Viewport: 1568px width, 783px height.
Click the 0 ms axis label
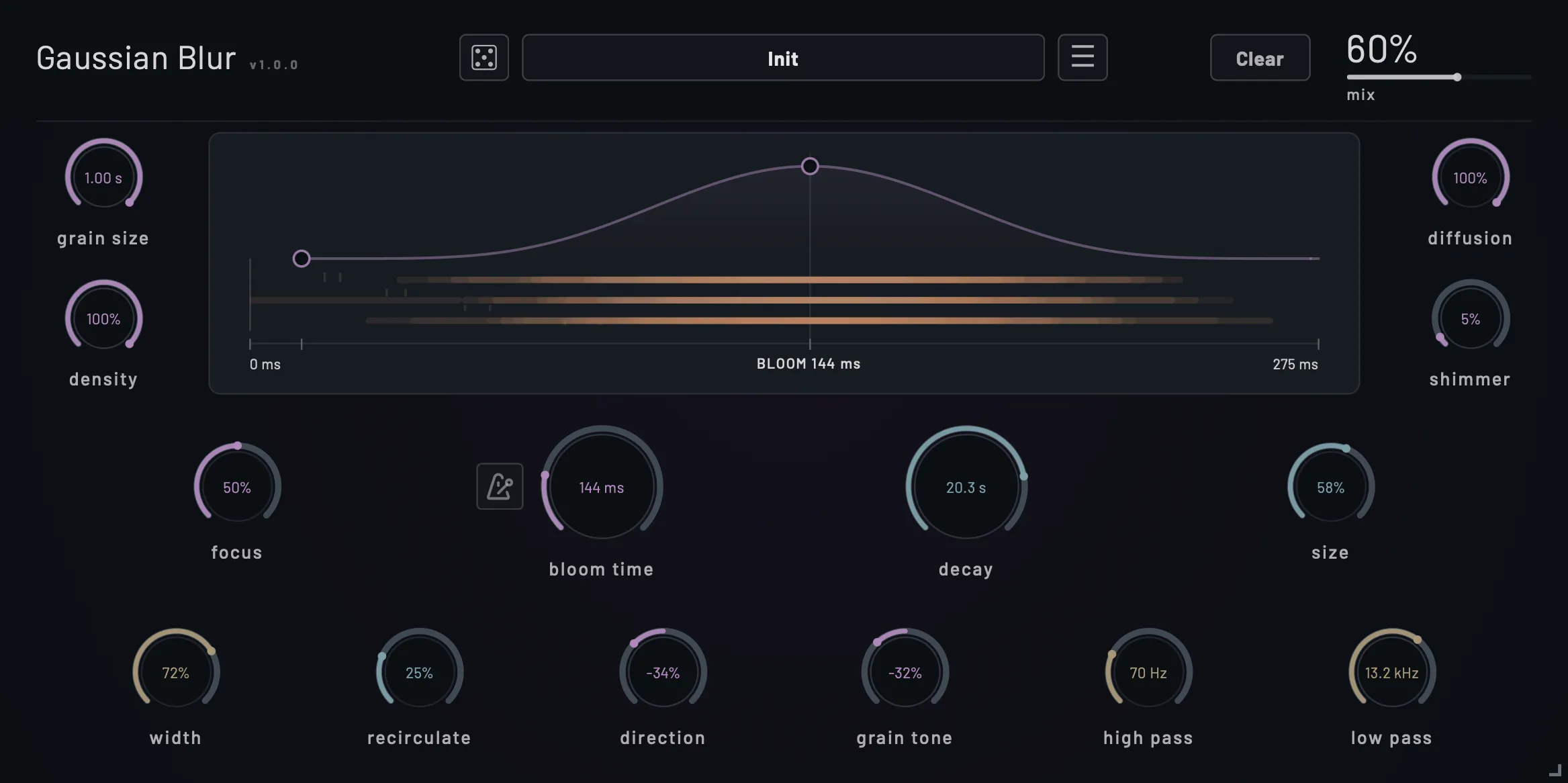[265, 364]
